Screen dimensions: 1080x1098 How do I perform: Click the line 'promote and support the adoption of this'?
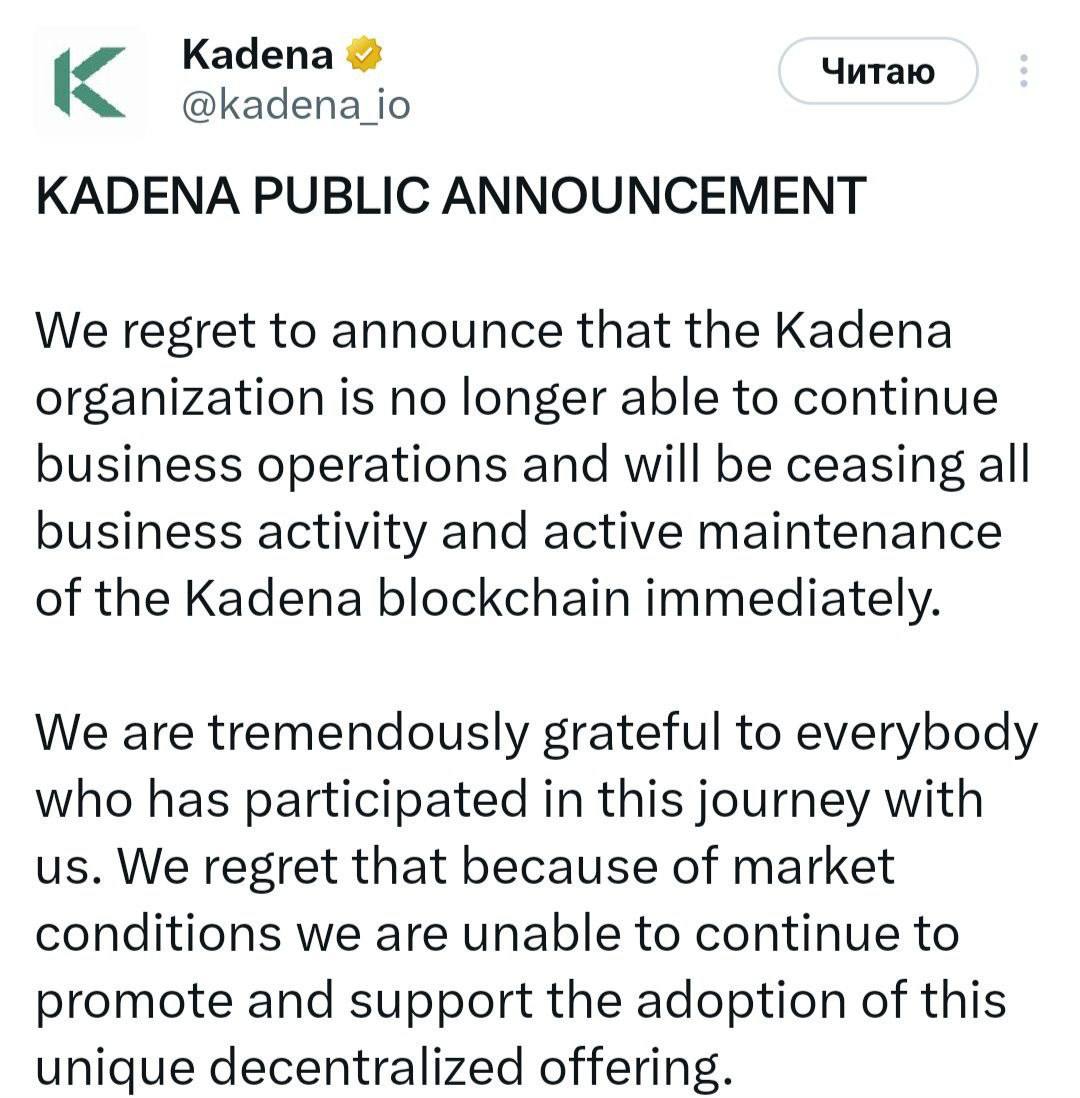[x=520, y=1001]
